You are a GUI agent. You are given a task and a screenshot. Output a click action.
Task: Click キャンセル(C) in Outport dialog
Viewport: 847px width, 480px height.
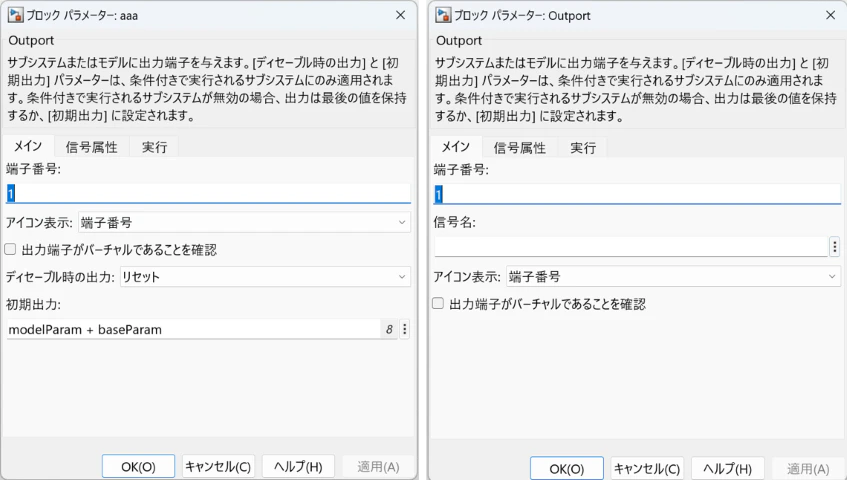647,469
